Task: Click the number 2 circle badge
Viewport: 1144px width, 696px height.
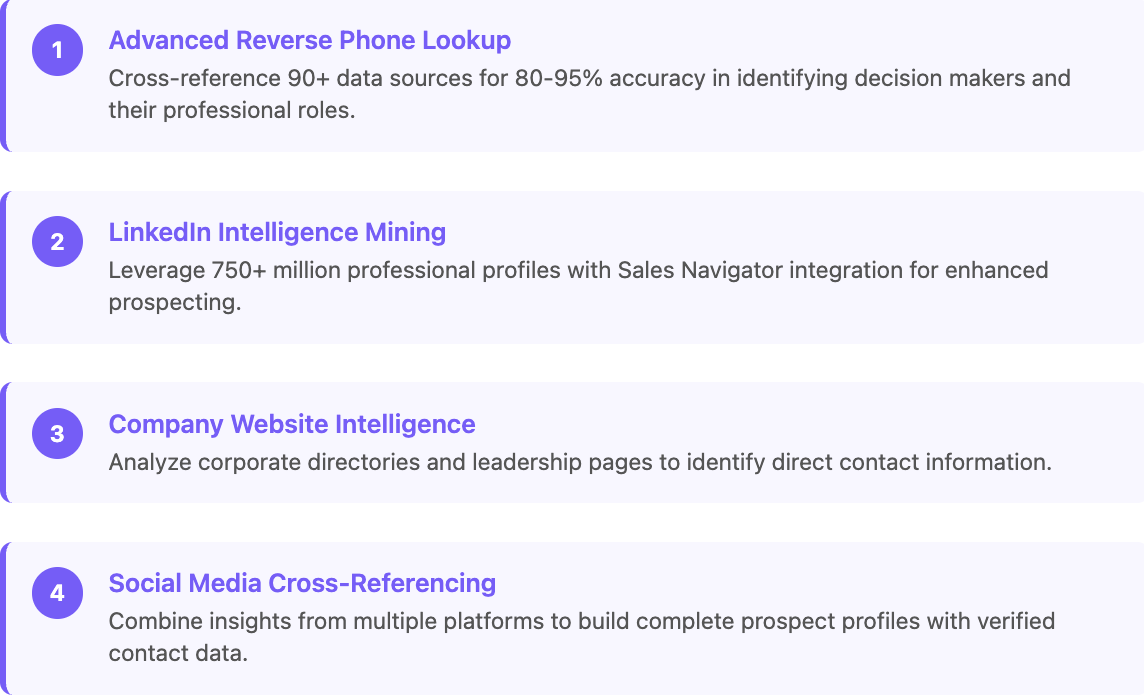Action: click(57, 241)
